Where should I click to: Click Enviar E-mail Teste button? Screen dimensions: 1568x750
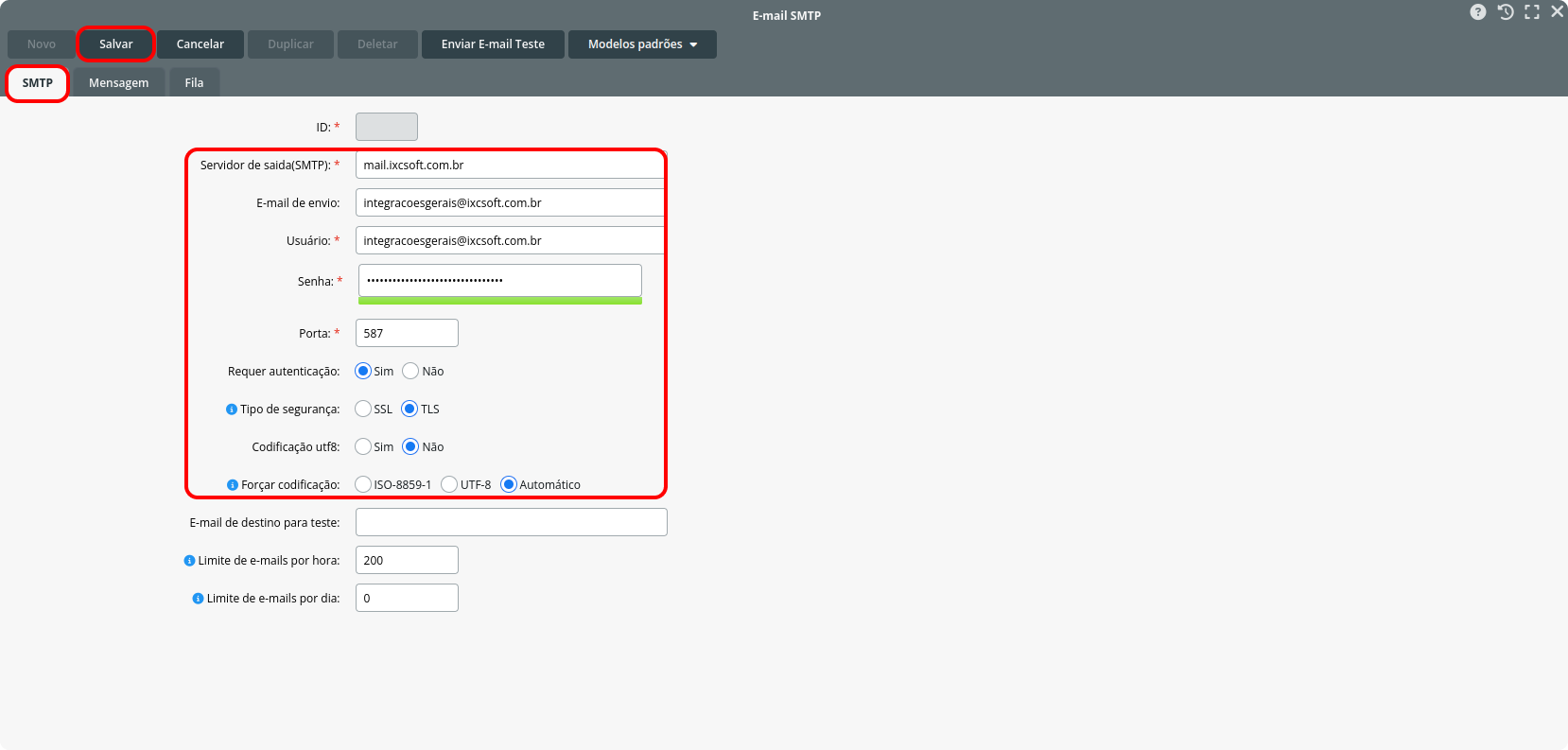493,44
